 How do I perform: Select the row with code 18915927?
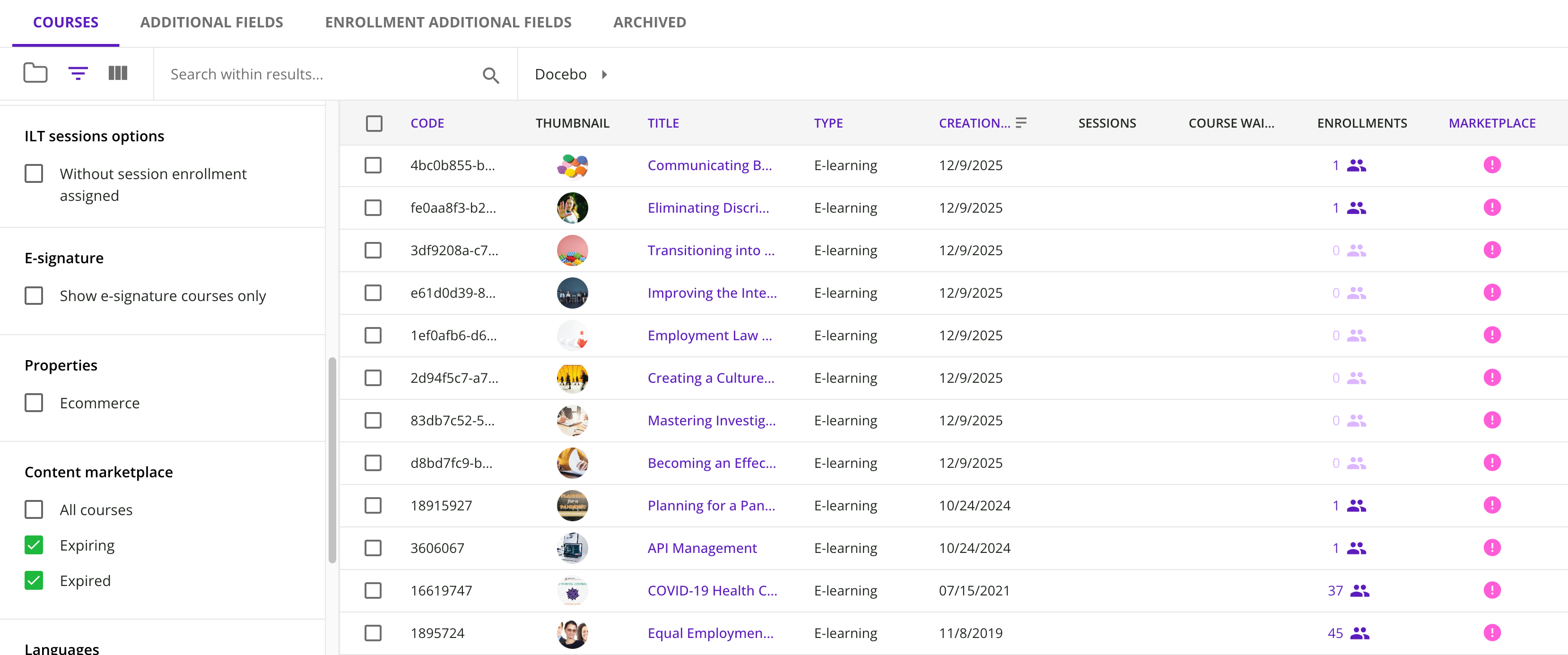[x=373, y=505]
